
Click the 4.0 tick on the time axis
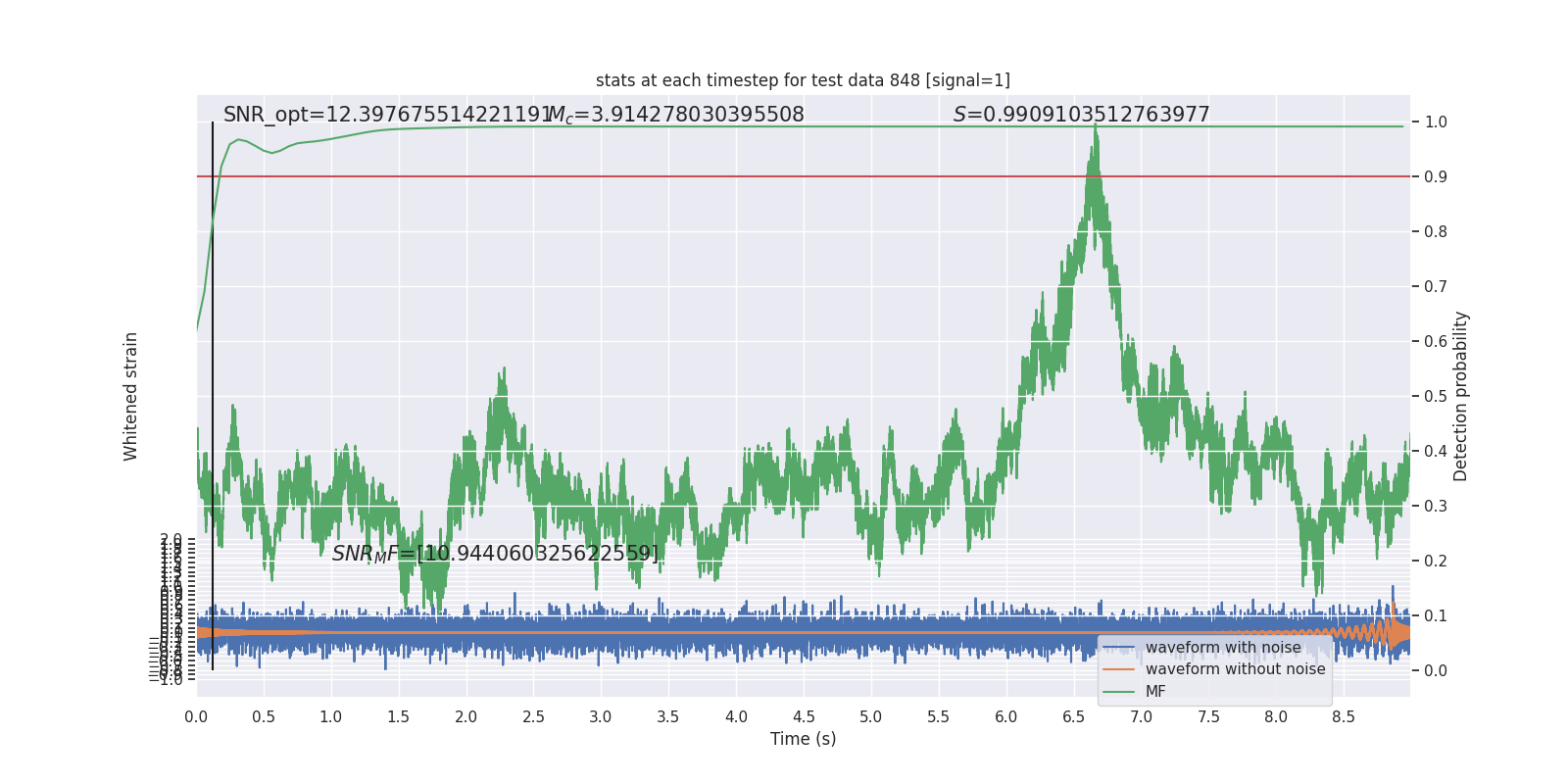tap(736, 717)
